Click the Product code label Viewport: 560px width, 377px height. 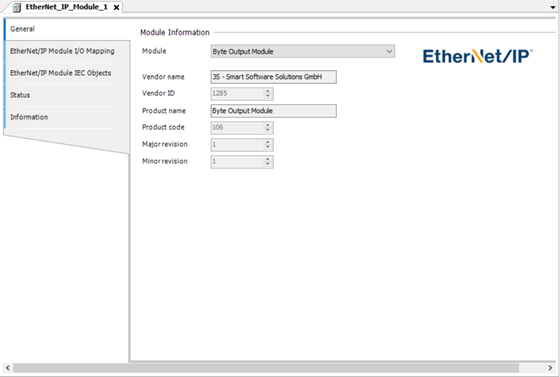pos(163,127)
